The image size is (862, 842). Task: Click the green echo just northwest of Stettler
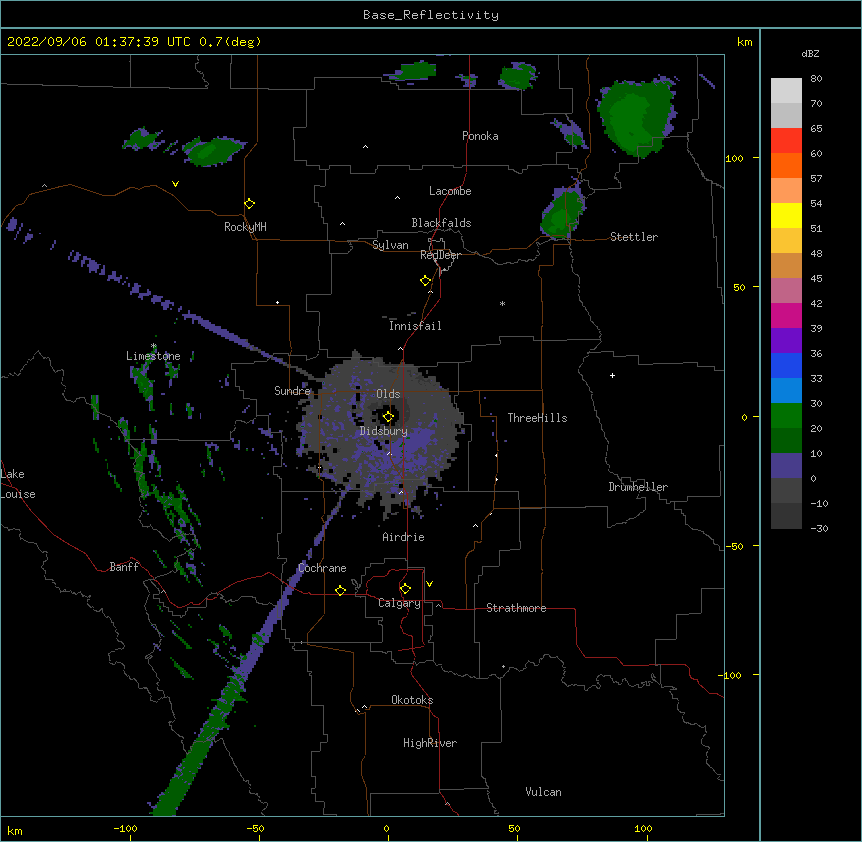pyautogui.click(x=562, y=213)
